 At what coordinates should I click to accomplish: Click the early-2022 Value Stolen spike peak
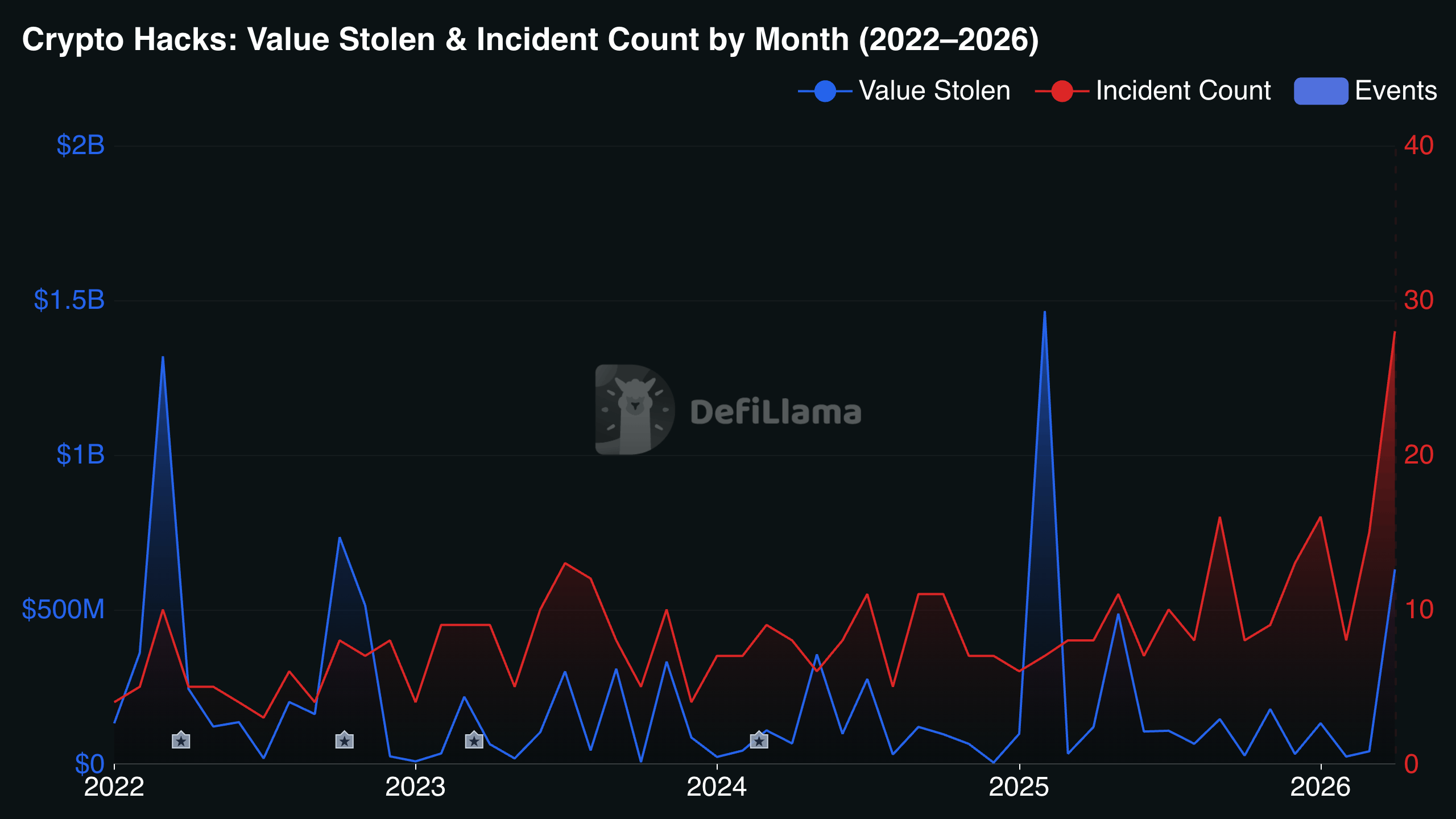[163, 357]
